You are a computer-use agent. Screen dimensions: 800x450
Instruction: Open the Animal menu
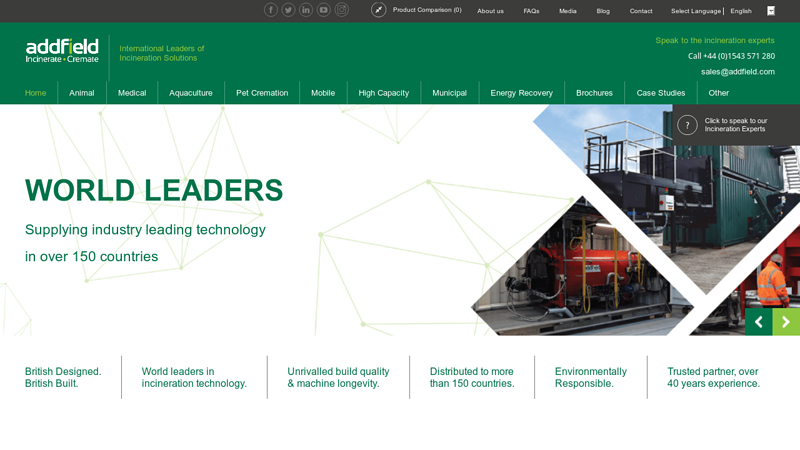click(82, 93)
